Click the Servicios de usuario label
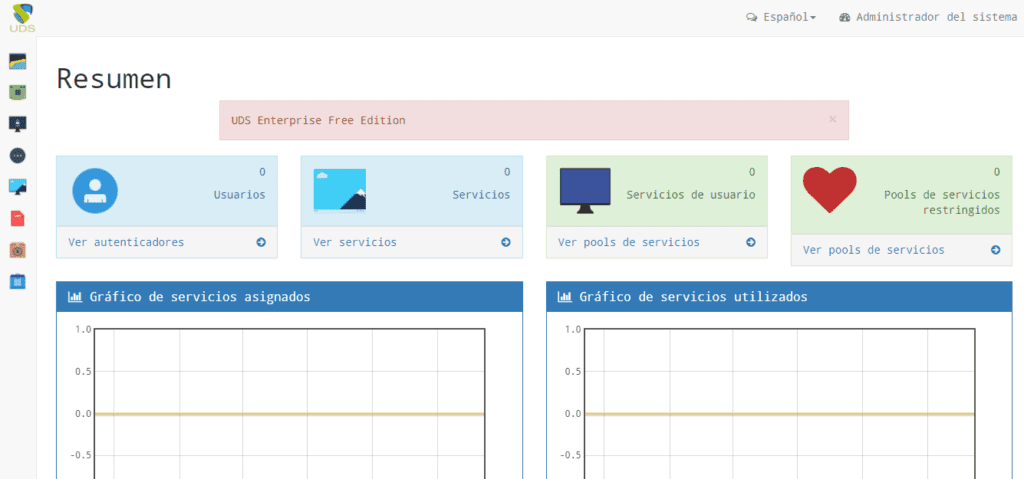The image size is (1024, 479). (x=691, y=195)
